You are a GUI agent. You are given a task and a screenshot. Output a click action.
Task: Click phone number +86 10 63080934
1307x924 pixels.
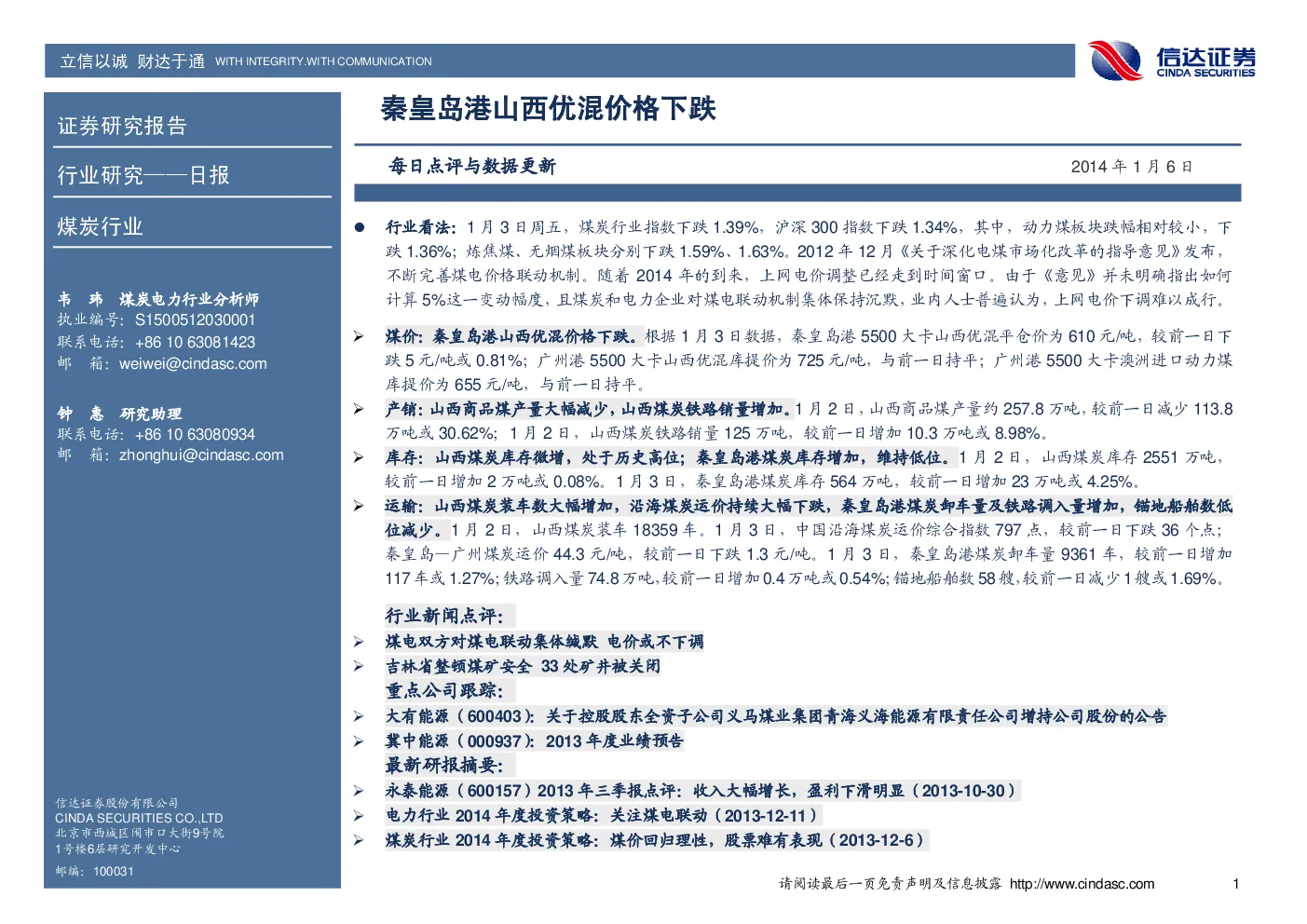[195, 434]
